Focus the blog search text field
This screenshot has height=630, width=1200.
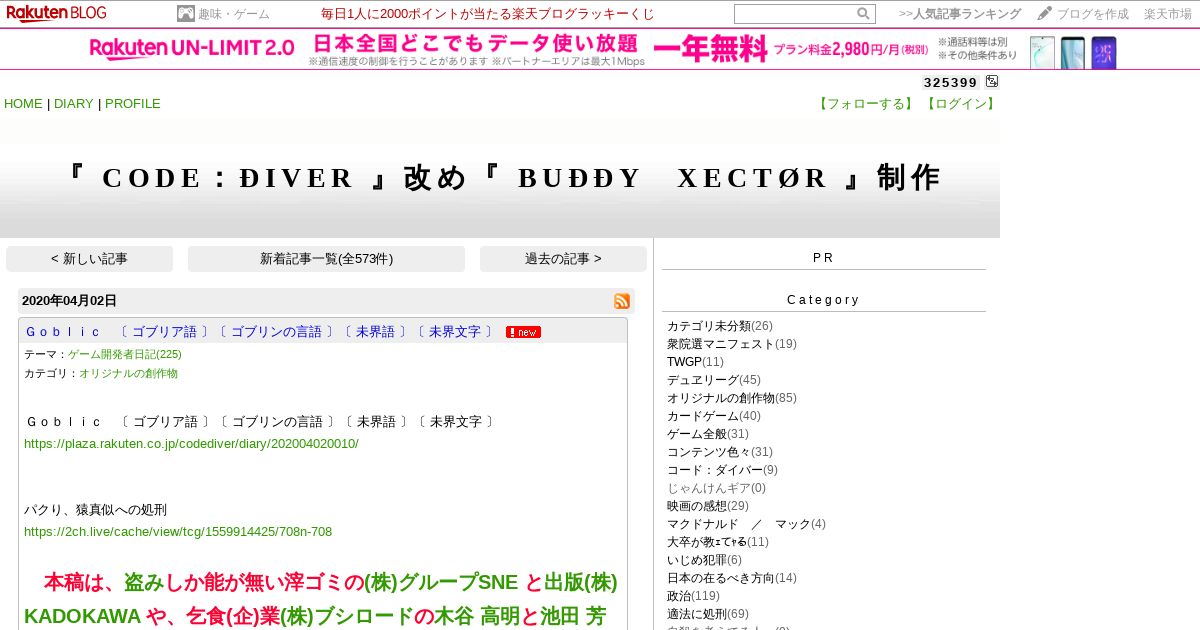(x=795, y=14)
